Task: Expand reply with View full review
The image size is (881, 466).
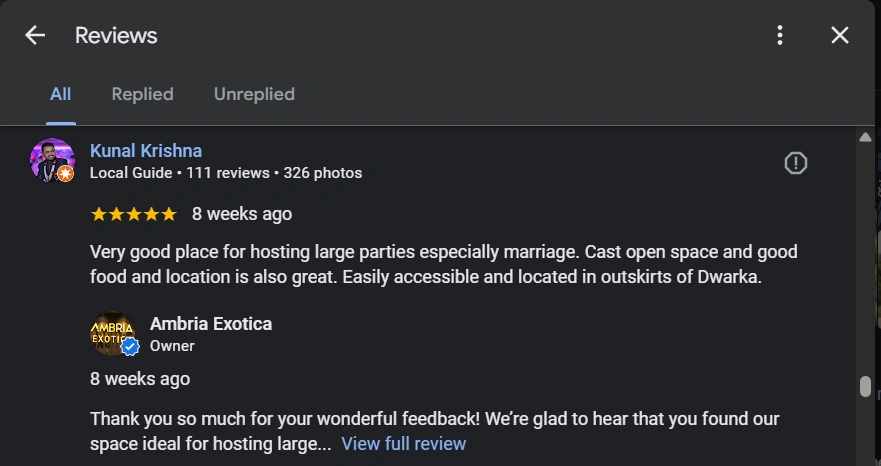Action: pos(403,444)
